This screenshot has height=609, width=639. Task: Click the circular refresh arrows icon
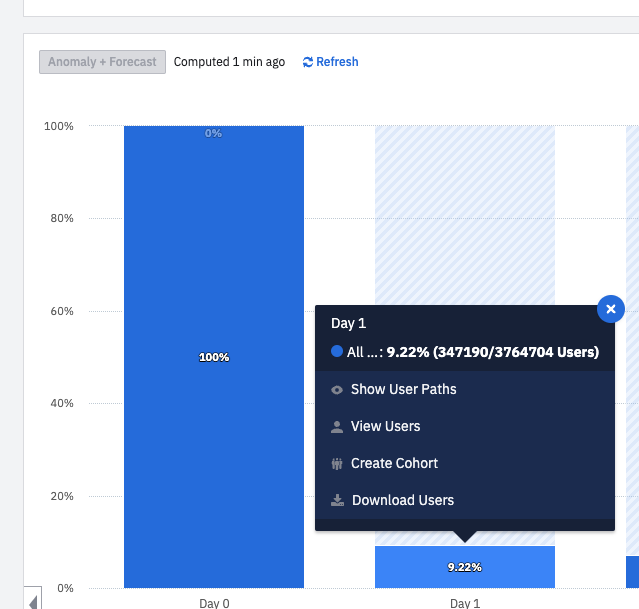(308, 62)
